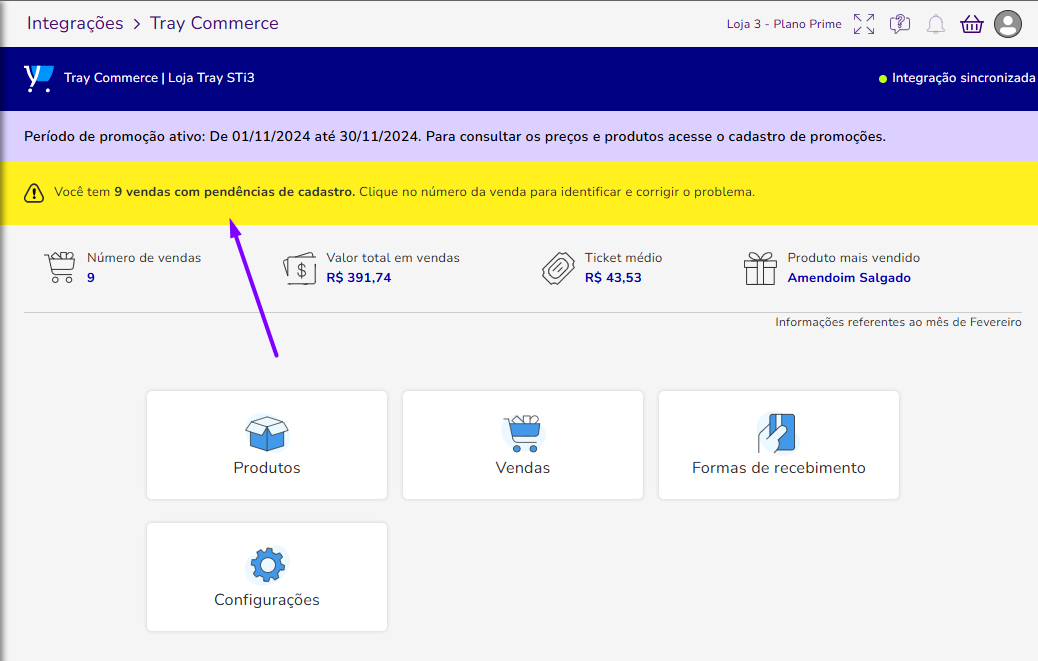Click the warning triangle icon in yellow banner

click(34, 193)
